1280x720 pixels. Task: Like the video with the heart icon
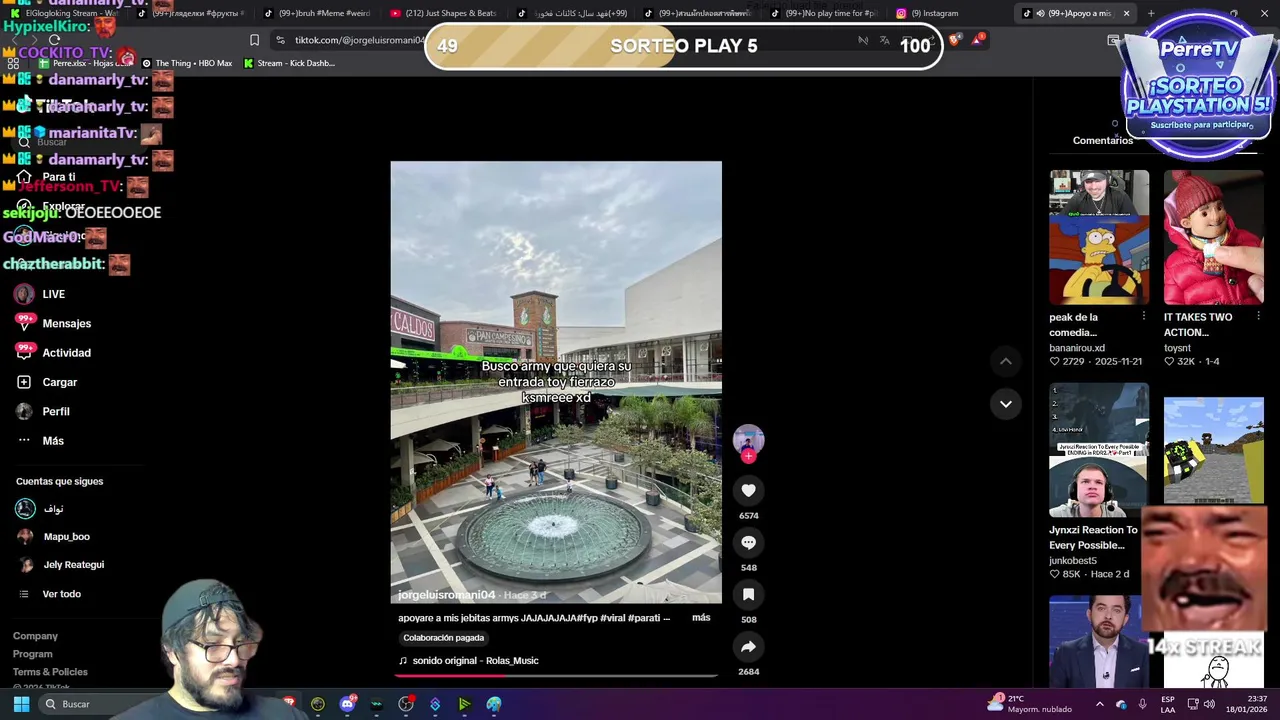(748, 490)
